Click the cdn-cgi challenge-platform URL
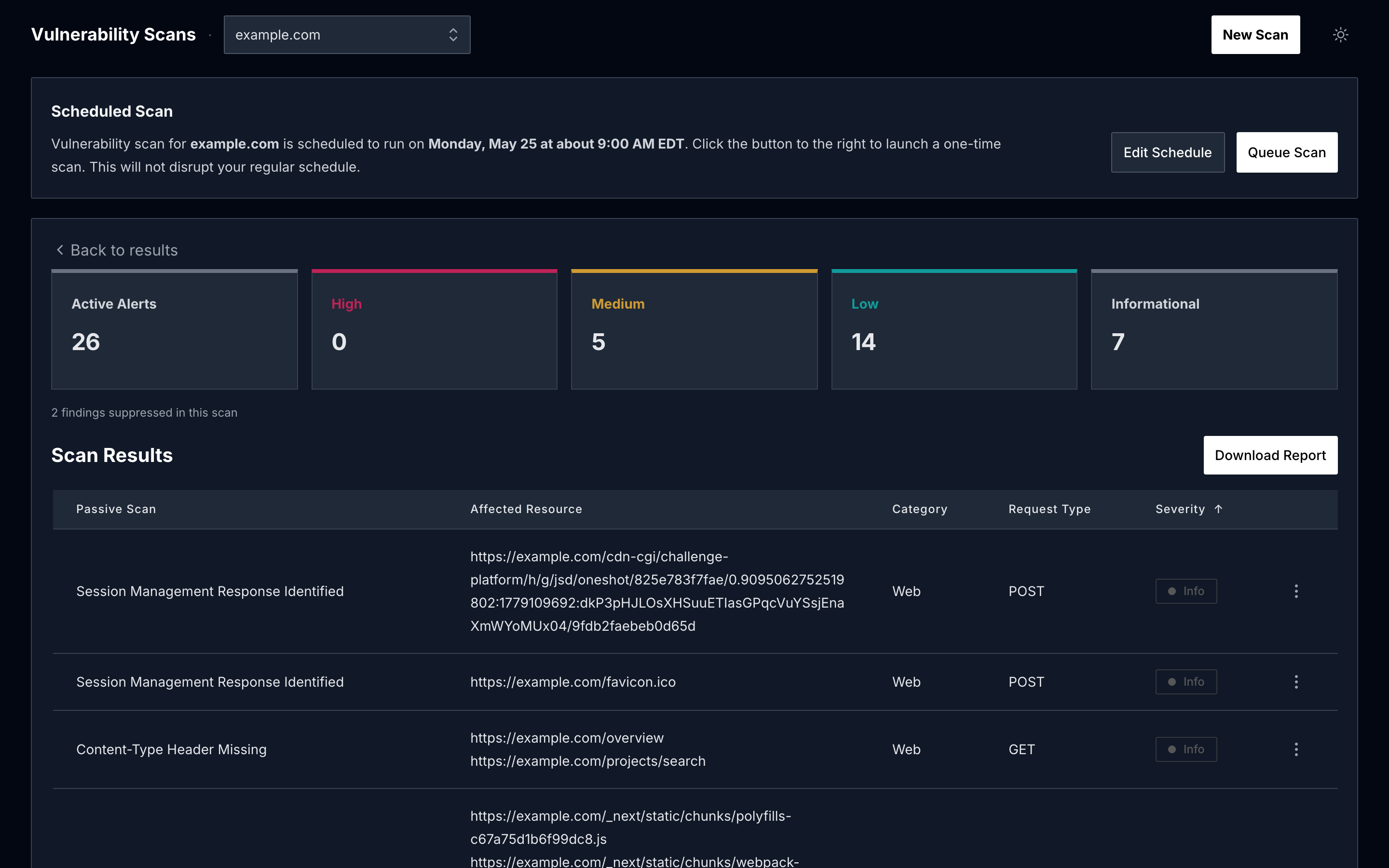Viewport: 1389px width, 868px height. point(657,591)
